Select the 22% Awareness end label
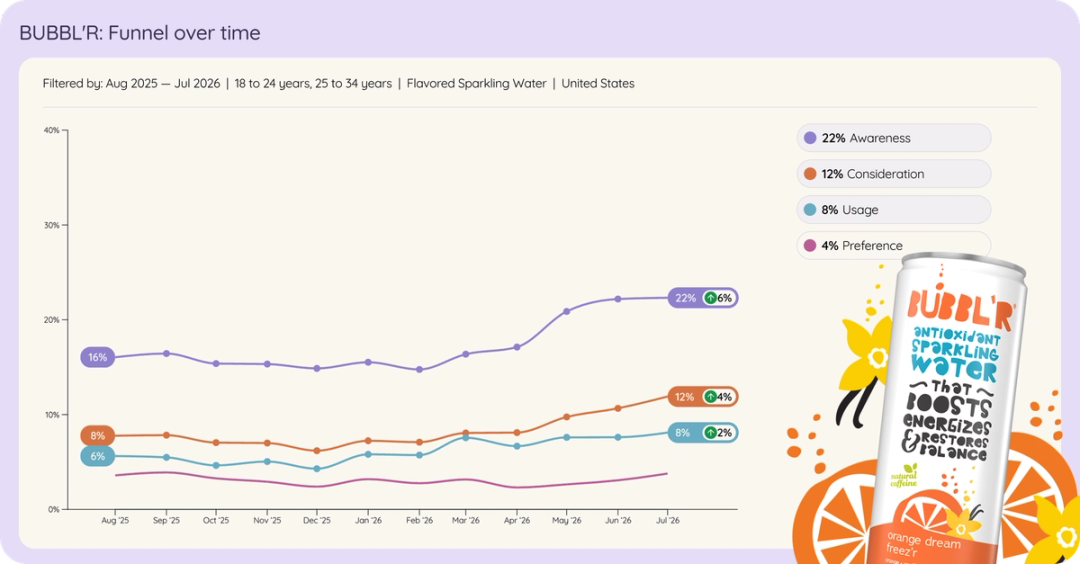 click(x=703, y=298)
